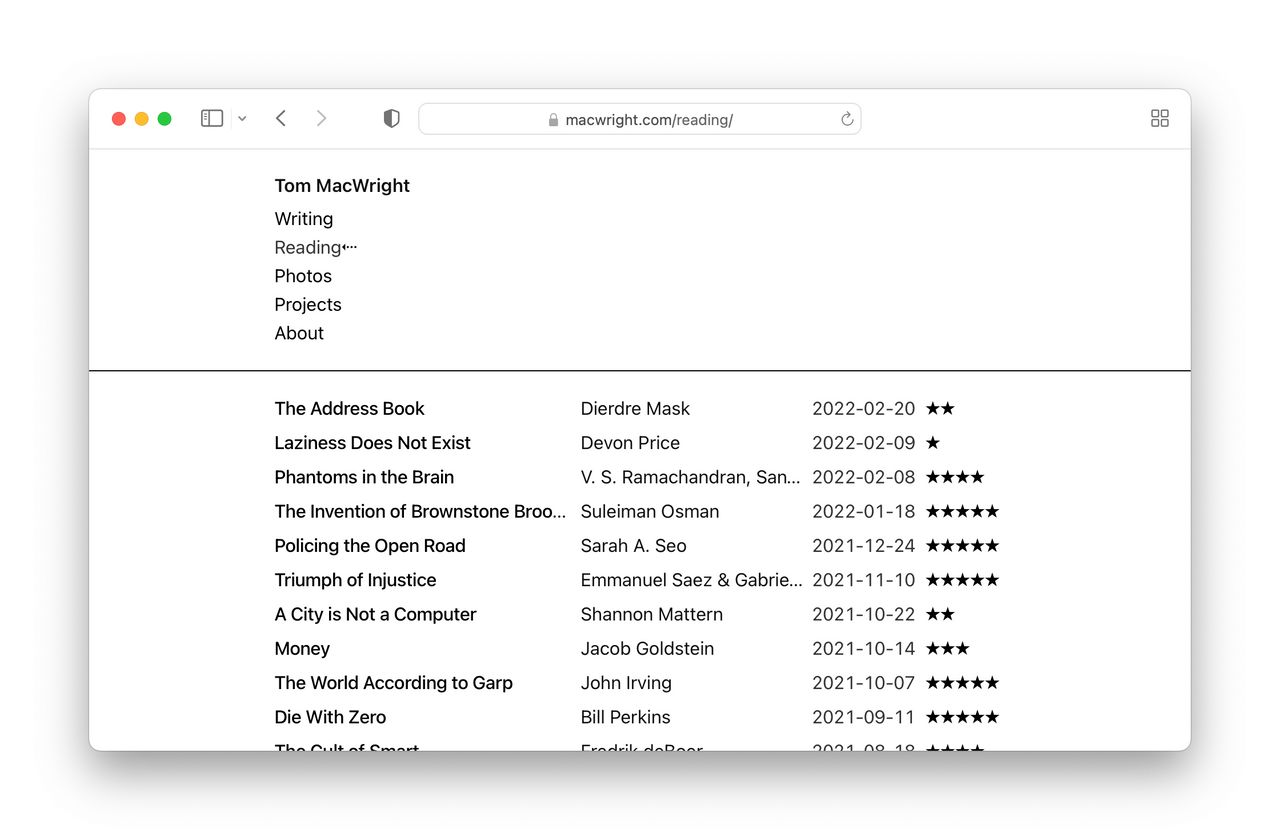Viewport: 1280px width, 840px height.
Task: Go to the Projects page
Action: click(308, 305)
